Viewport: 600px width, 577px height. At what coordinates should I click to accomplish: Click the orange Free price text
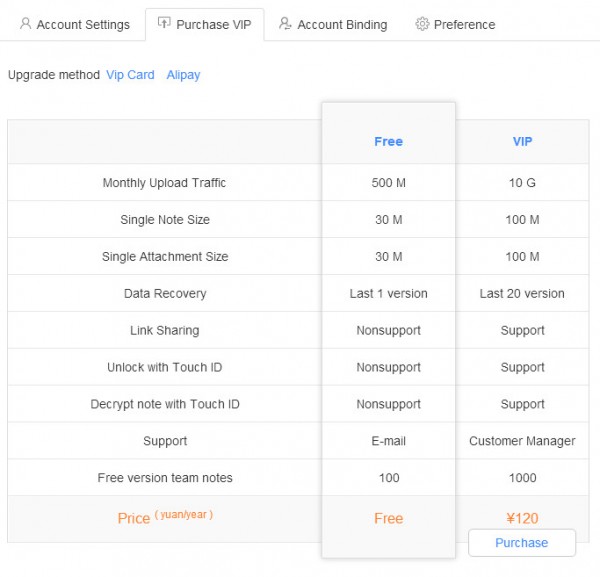[x=388, y=518]
